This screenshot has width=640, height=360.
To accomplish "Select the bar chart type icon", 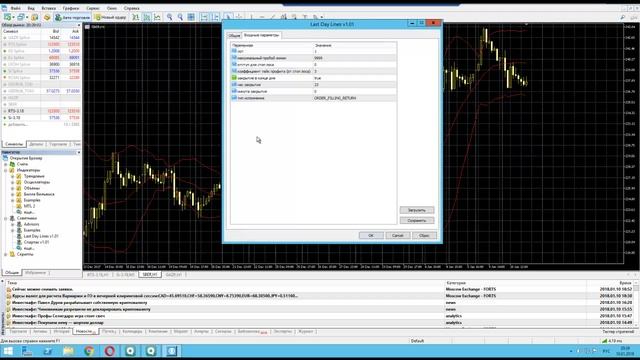I will 136,17.
